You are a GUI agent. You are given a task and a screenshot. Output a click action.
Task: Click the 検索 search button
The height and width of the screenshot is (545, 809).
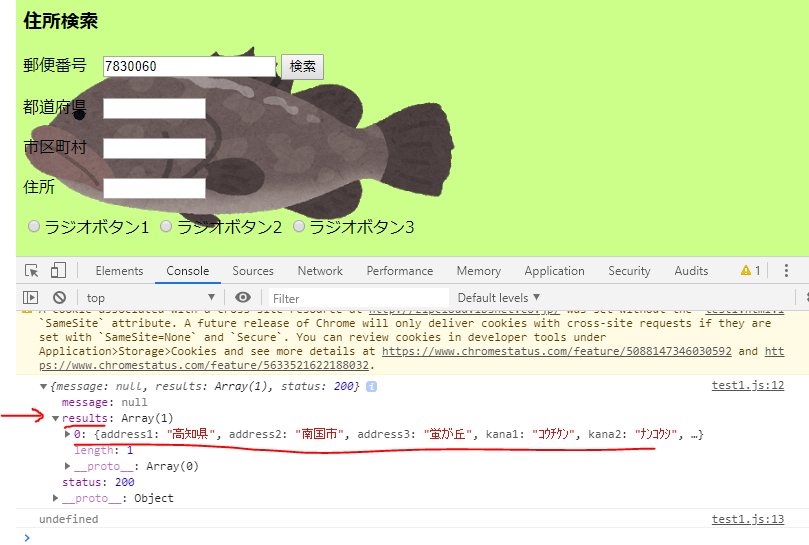(302, 67)
